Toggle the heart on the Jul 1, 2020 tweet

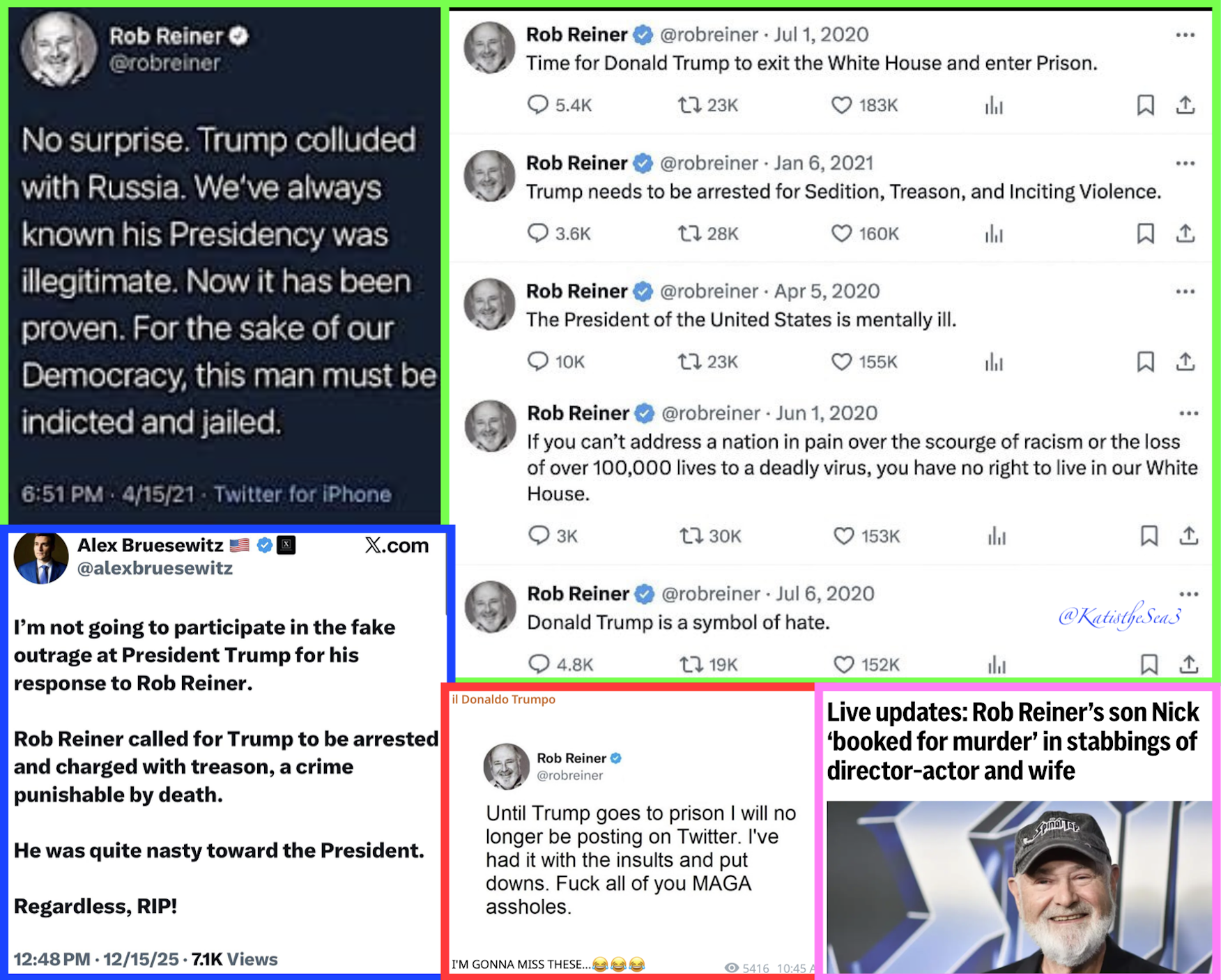tap(841, 105)
